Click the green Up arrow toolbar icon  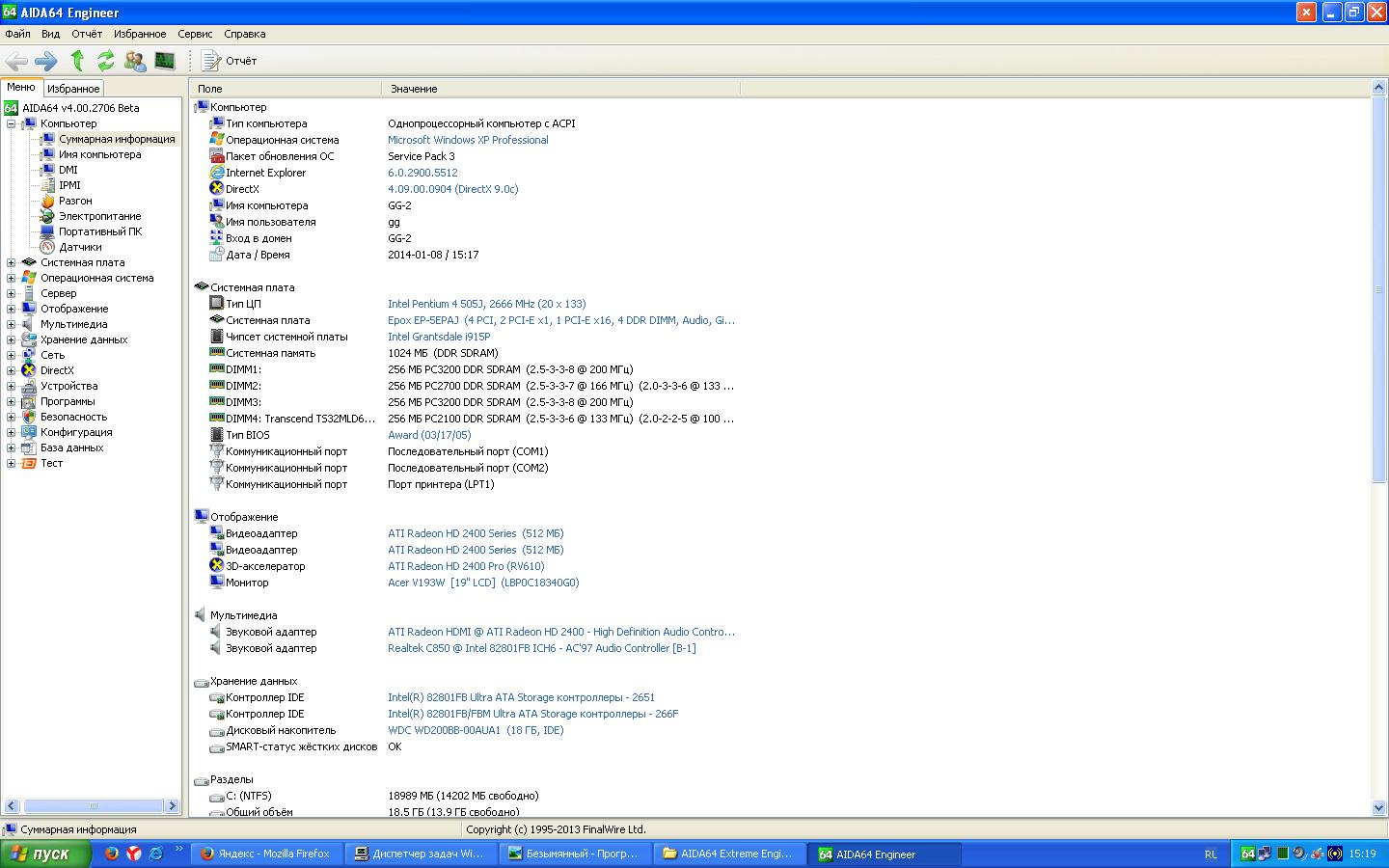coord(77,61)
